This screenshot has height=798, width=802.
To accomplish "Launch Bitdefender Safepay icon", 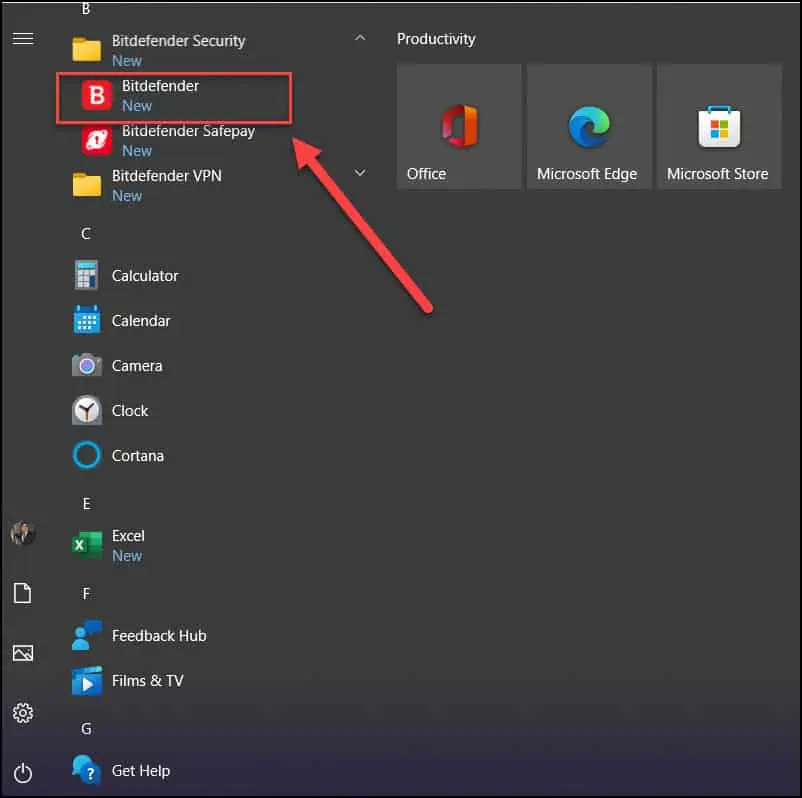I will point(97,140).
